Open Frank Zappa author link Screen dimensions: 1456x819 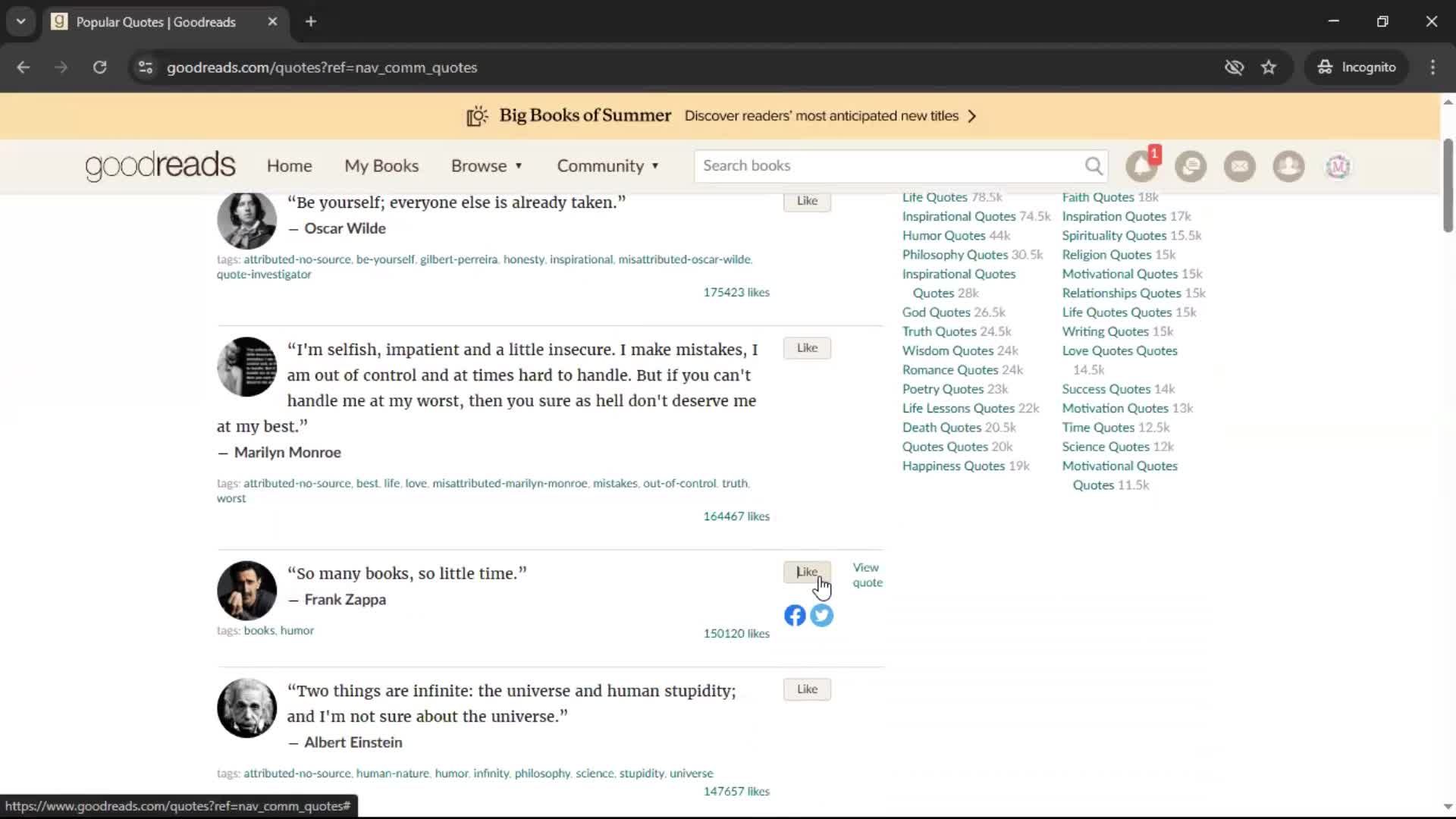point(345,600)
